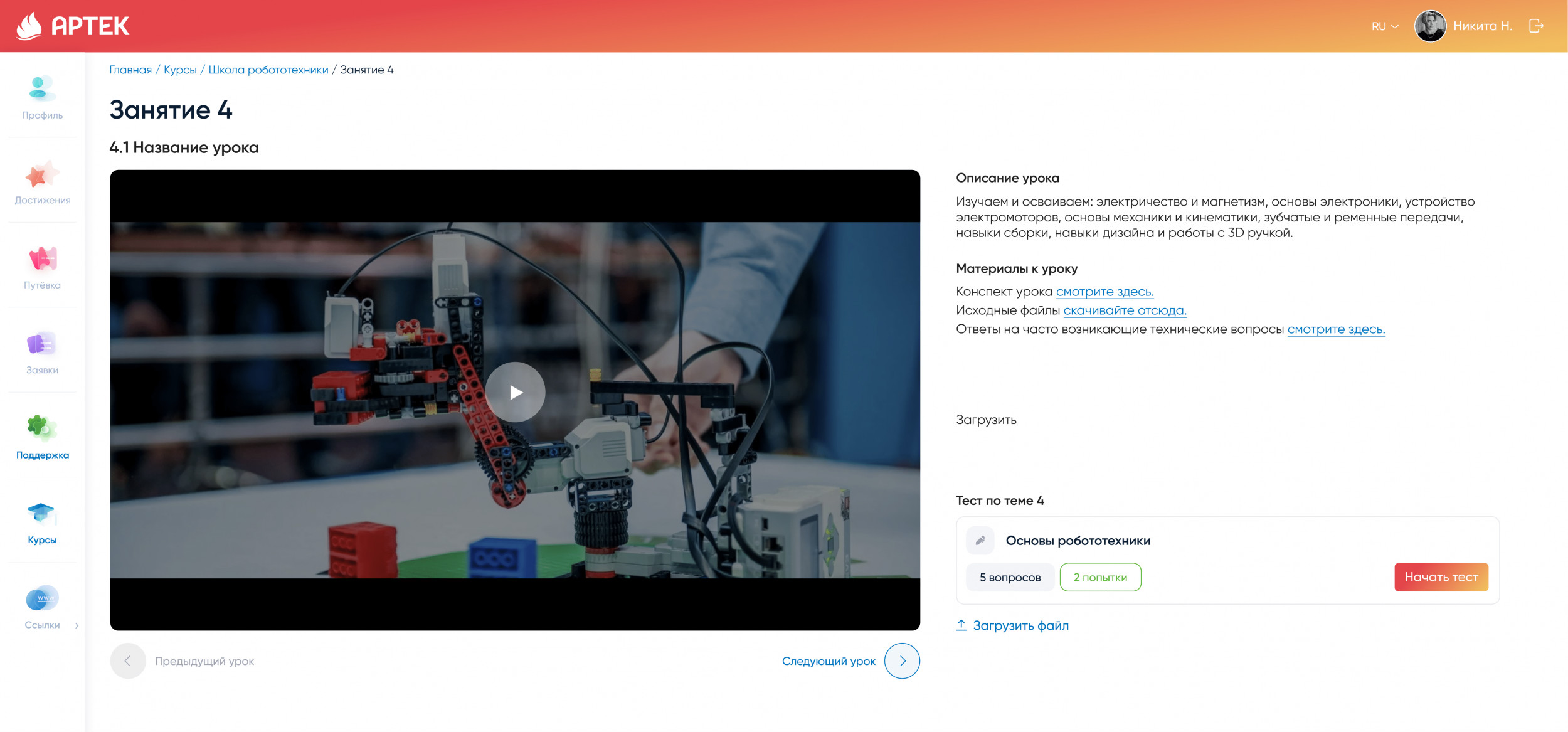1568x732 pixels.
Task: Click the logout icon in header
Action: (x=1536, y=26)
